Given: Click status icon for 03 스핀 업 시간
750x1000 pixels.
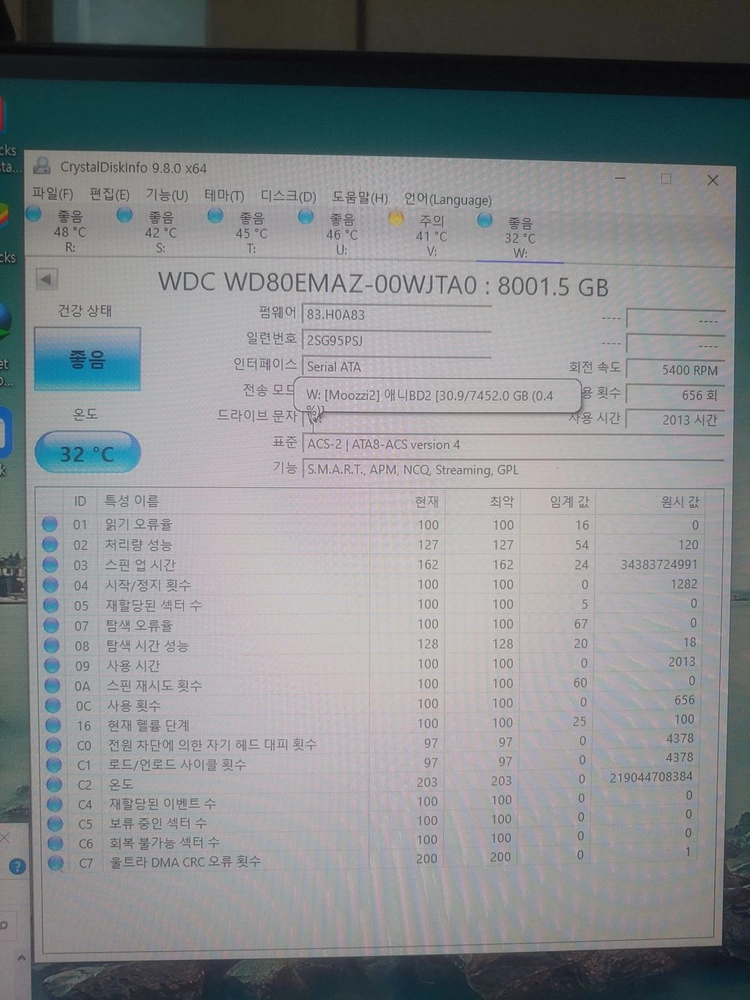Looking at the screenshot, I should [50, 564].
